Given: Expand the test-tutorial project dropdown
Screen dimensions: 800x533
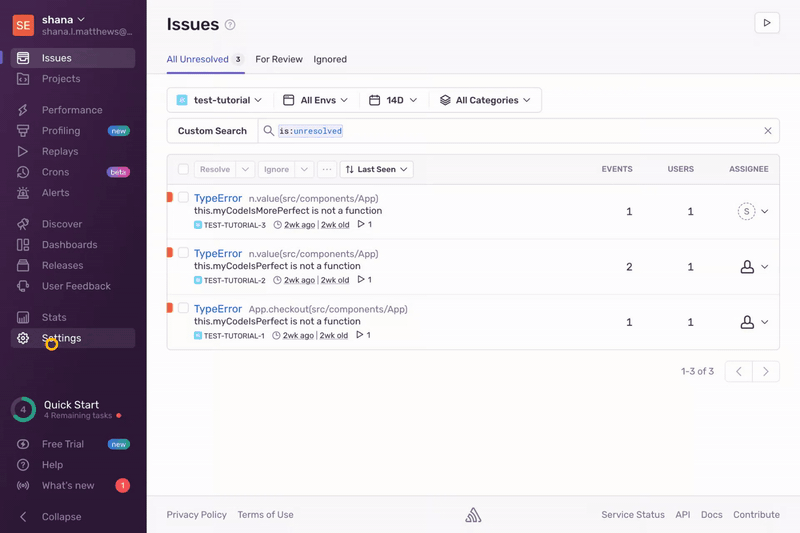Looking at the screenshot, I should click(x=219, y=100).
